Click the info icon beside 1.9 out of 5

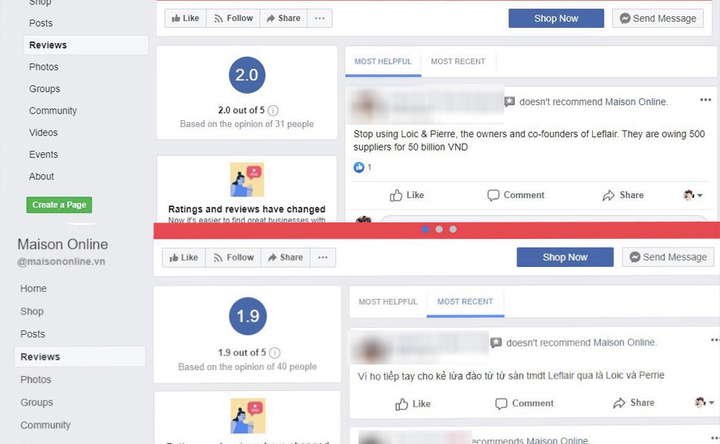pos(275,353)
